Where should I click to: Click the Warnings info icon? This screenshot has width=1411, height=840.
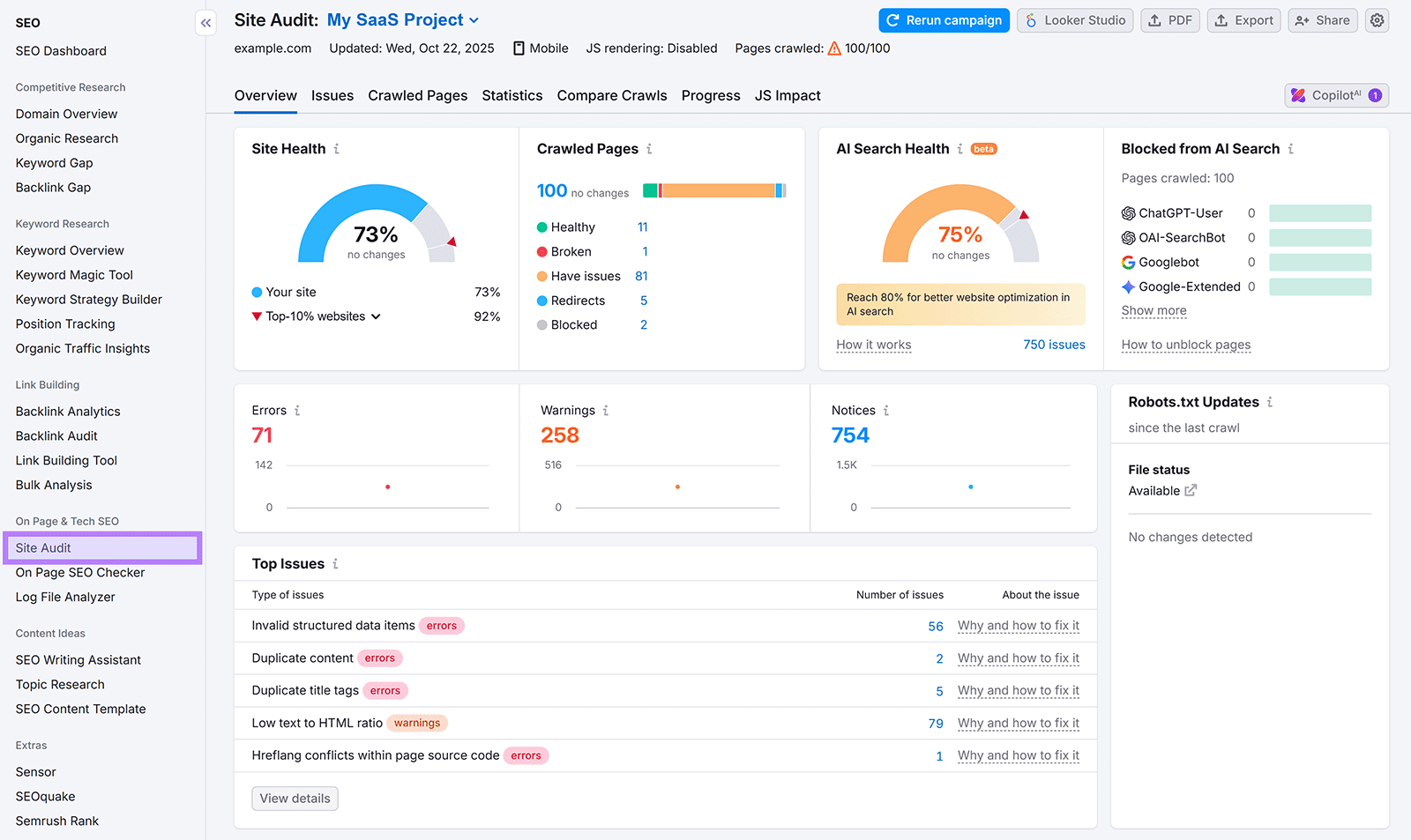(x=605, y=410)
